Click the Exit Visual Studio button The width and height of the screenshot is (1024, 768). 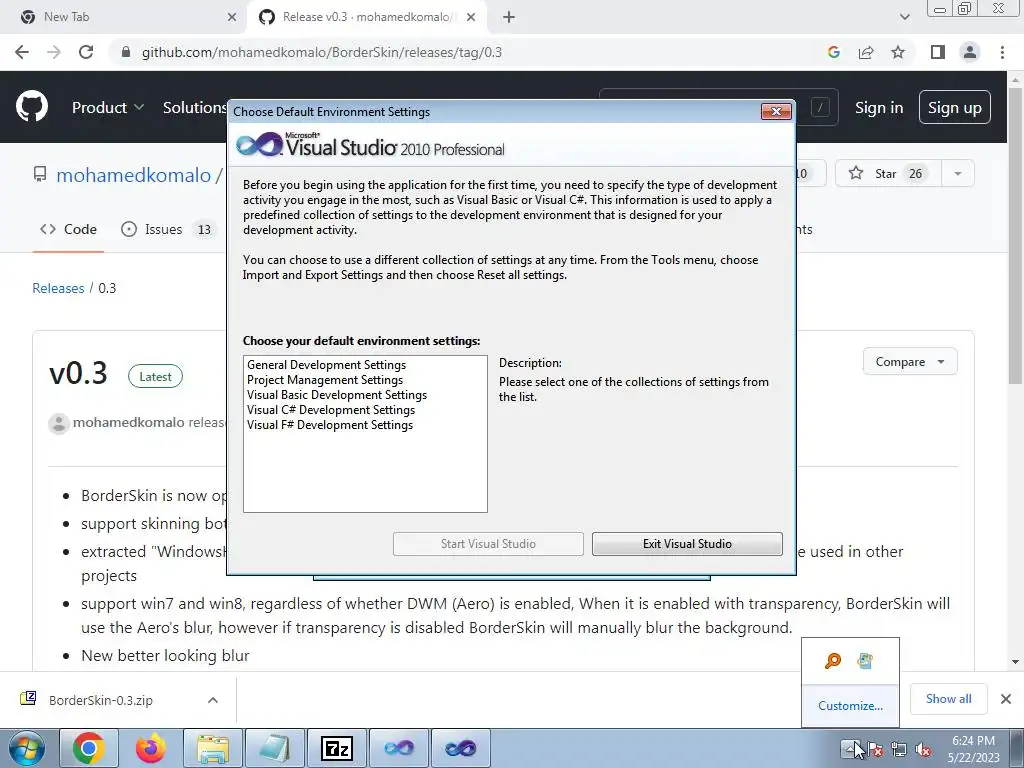(x=687, y=544)
